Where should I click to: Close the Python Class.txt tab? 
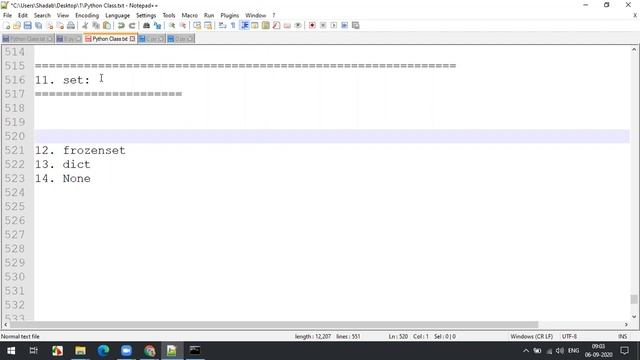[132, 39]
